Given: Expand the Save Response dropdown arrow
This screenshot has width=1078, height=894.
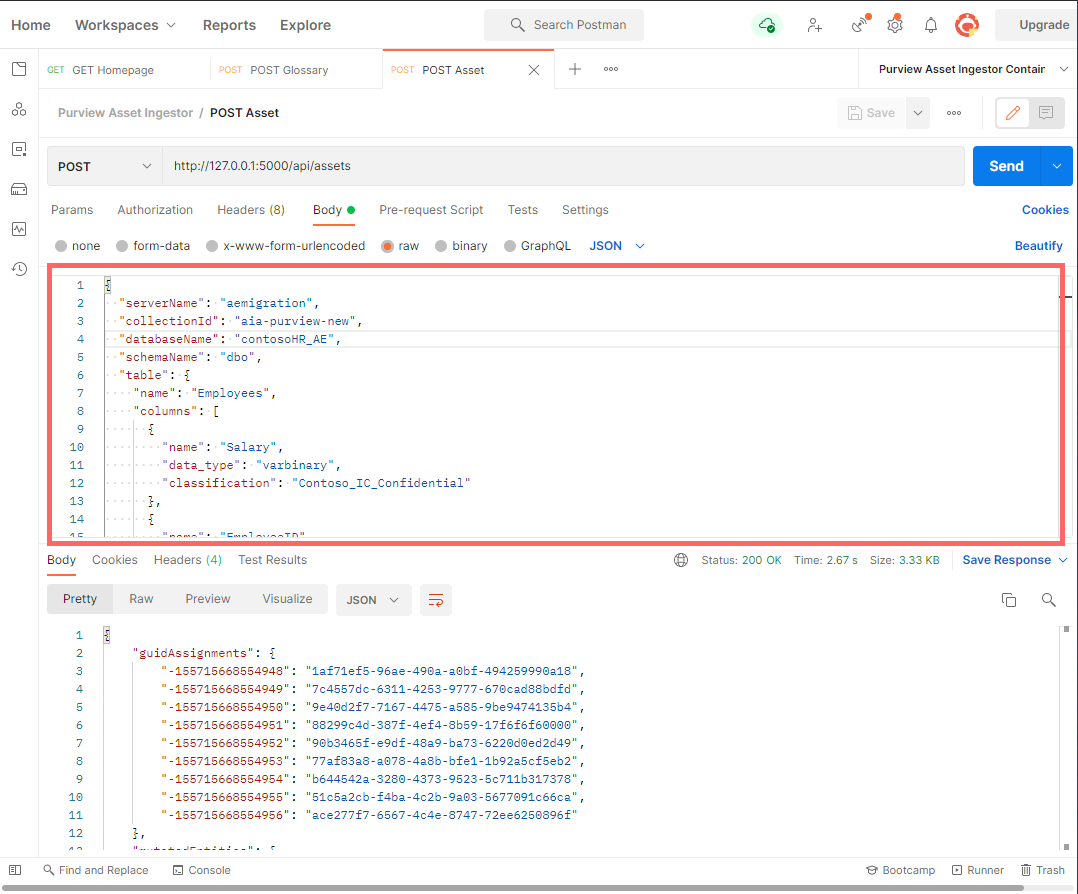Looking at the screenshot, I should coord(1063,560).
